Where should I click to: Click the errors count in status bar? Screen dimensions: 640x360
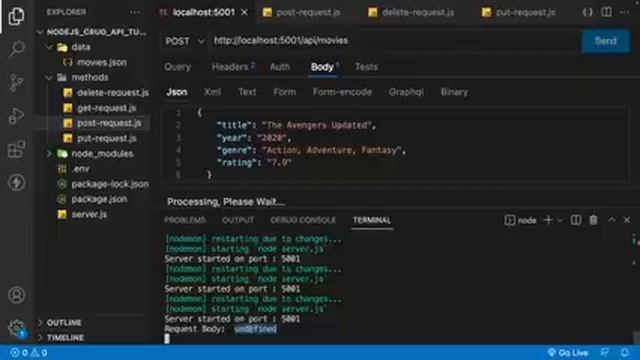pyautogui.click(x=19, y=353)
